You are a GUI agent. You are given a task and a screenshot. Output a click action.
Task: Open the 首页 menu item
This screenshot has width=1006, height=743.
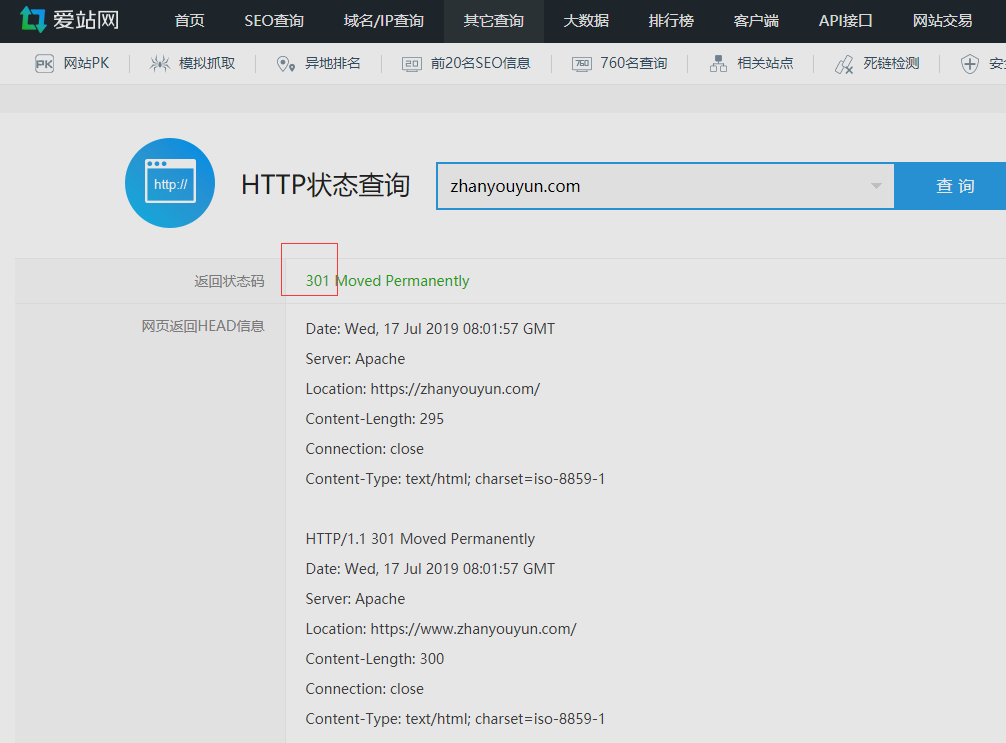click(x=189, y=21)
